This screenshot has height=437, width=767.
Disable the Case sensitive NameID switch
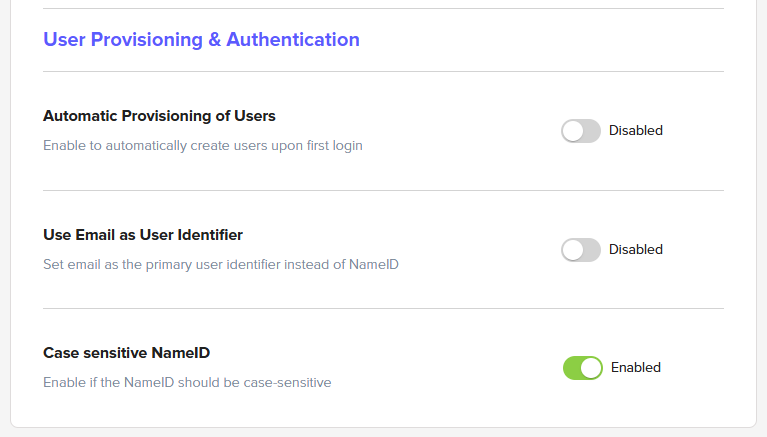click(583, 368)
